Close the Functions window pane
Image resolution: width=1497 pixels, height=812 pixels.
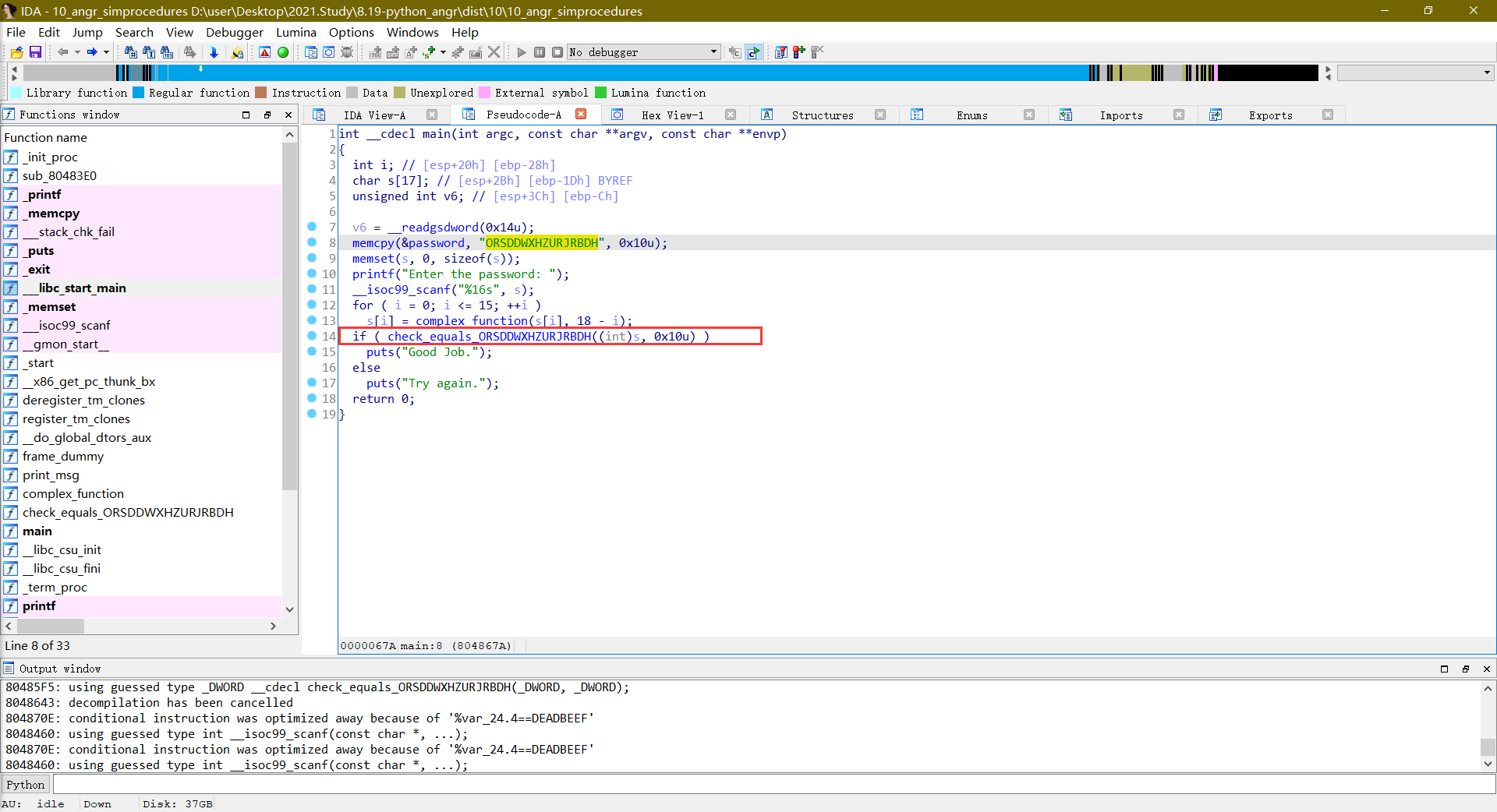288,115
